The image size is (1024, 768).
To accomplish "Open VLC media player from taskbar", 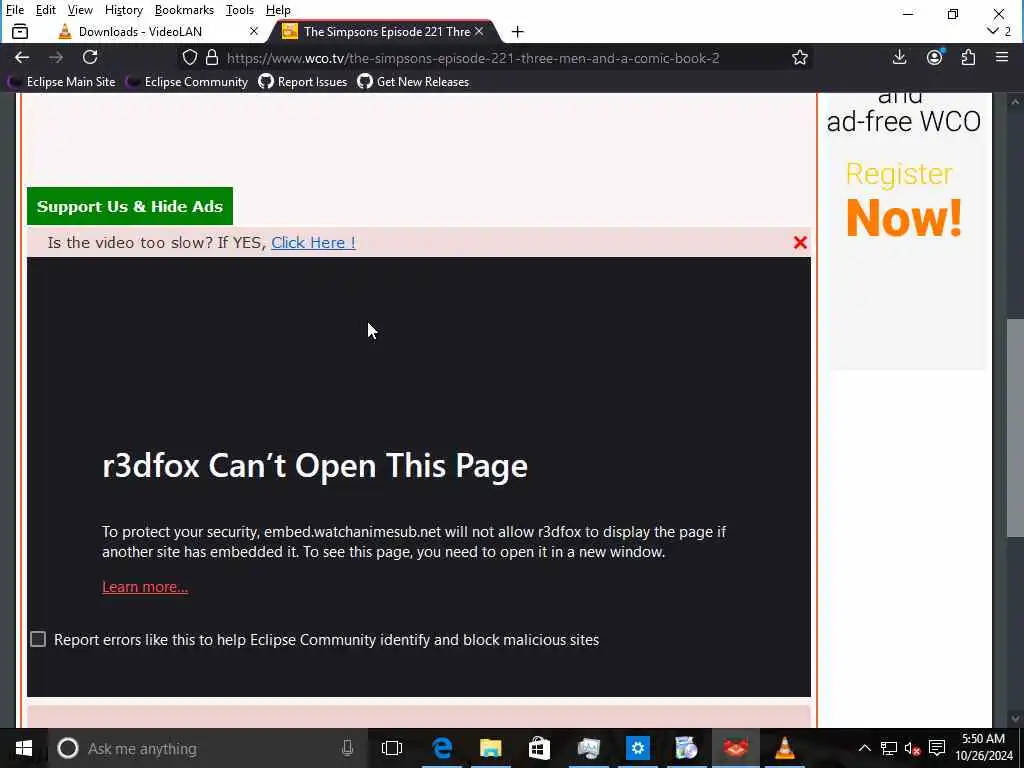I will coord(784,748).
